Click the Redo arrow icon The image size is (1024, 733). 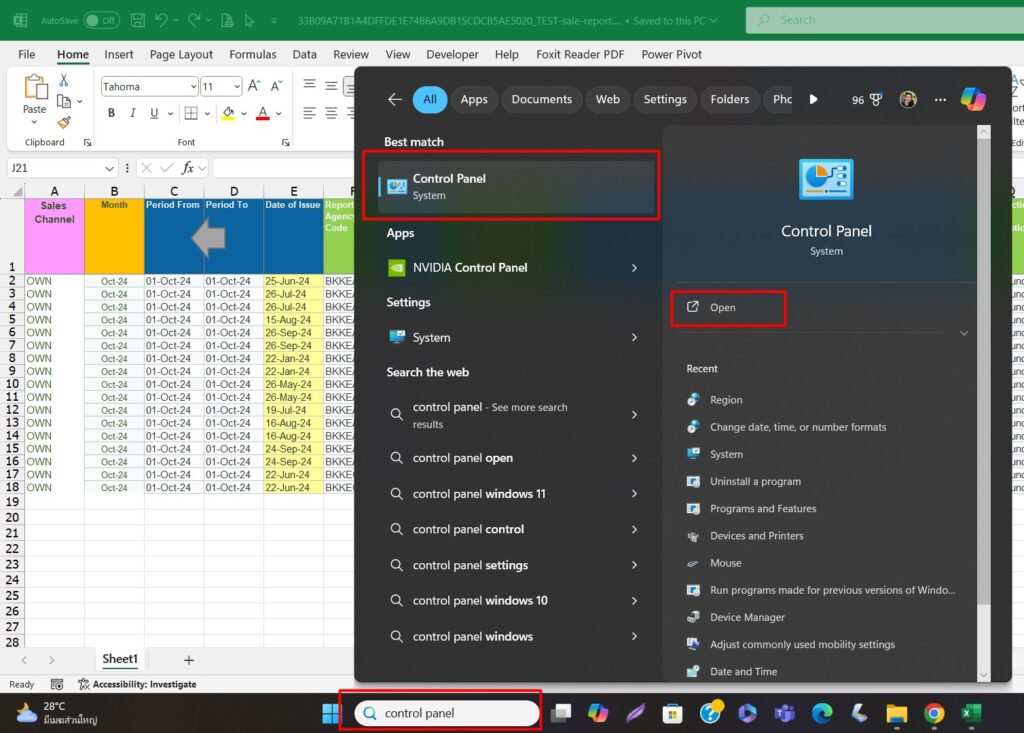pyautogui.click(x=194, y=20)
